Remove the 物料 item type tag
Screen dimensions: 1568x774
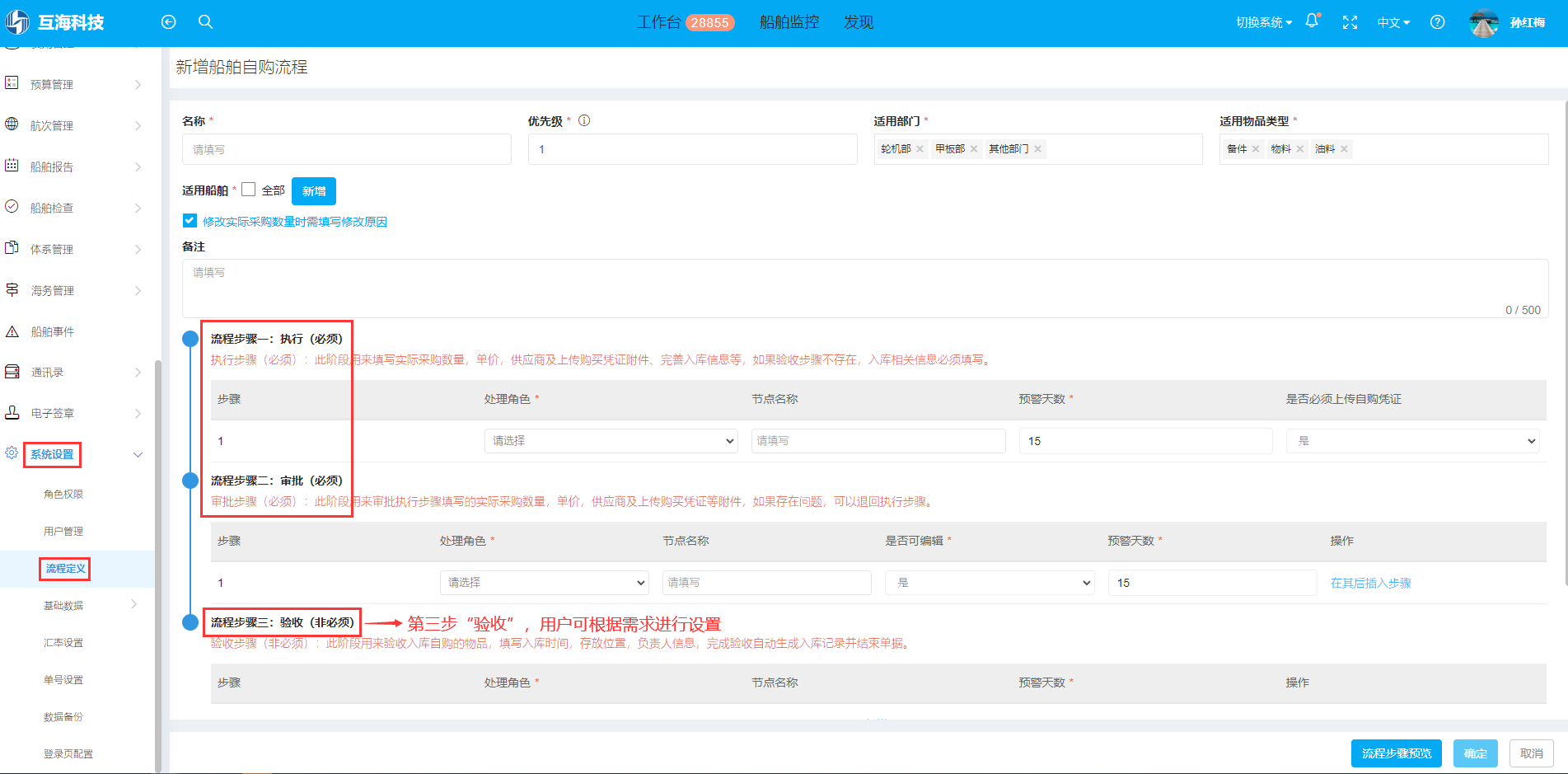[1300, 149]
